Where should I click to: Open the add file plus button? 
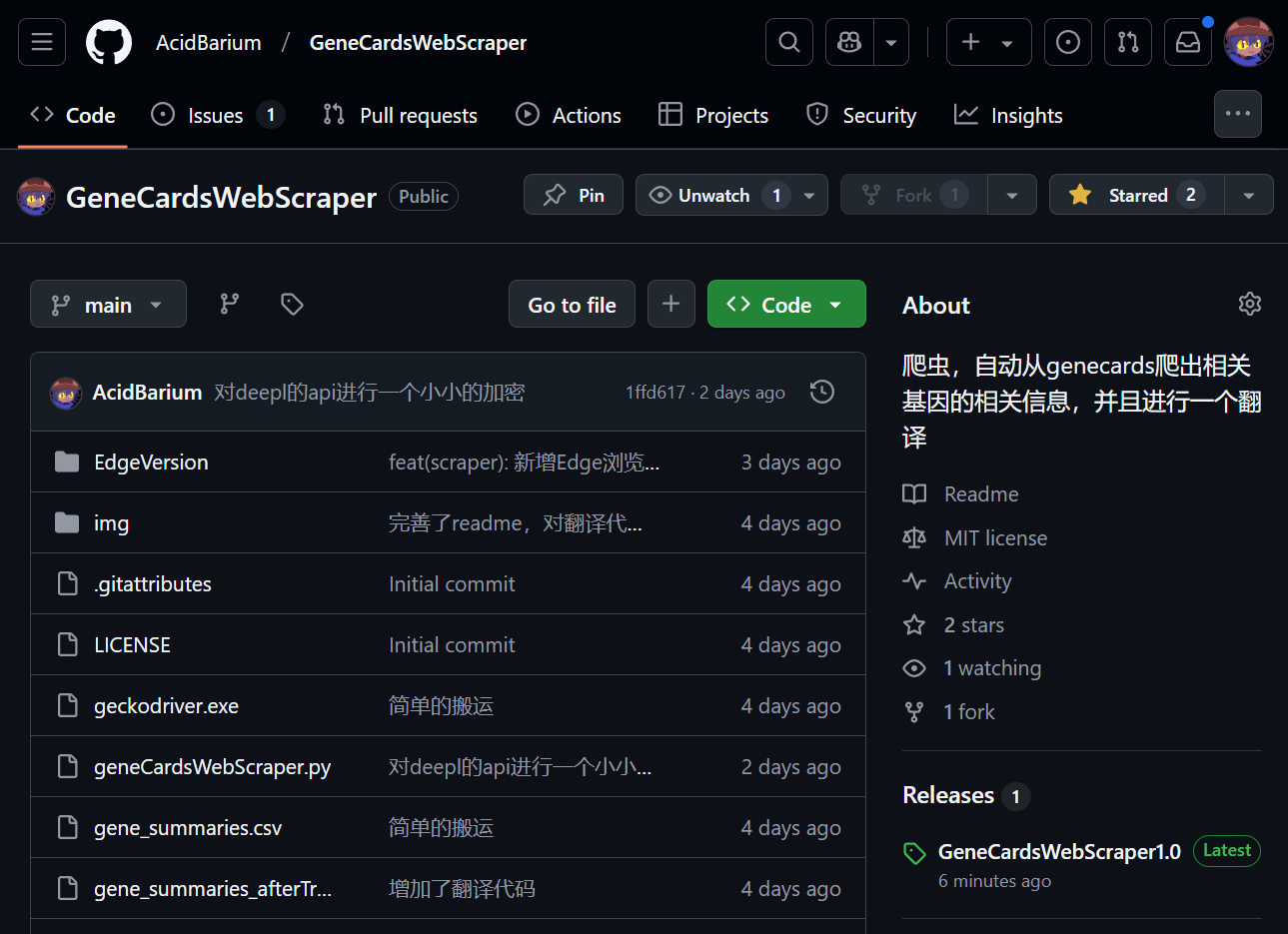coord(671,304)
